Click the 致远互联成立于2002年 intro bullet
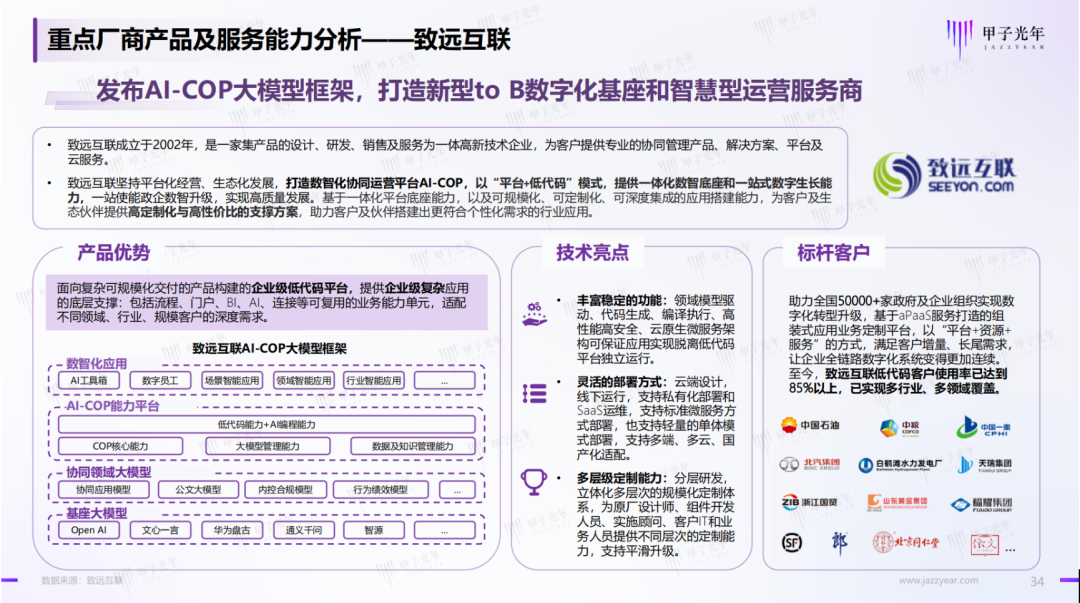 [445, 152]
